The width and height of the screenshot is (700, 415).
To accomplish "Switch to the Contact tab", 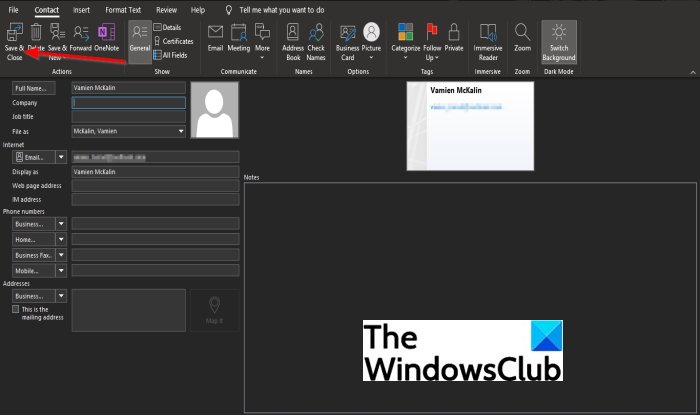I will click(x=46, y=10).
